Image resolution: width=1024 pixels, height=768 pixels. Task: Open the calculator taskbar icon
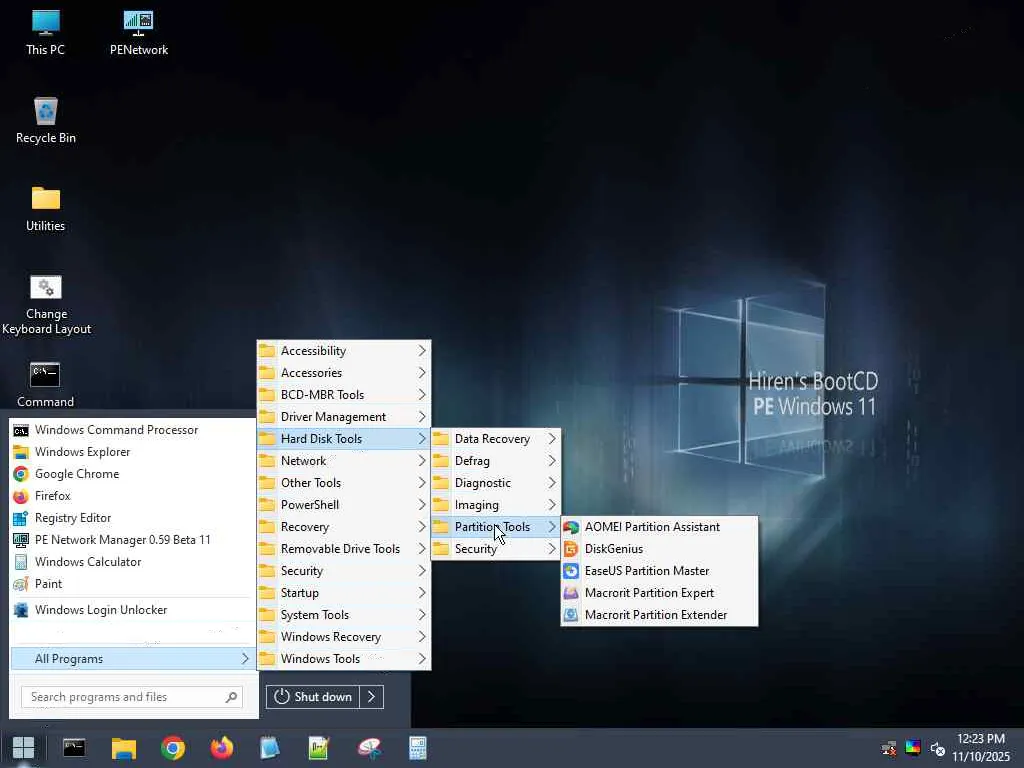pyautogui.click(x=418, y=748)
